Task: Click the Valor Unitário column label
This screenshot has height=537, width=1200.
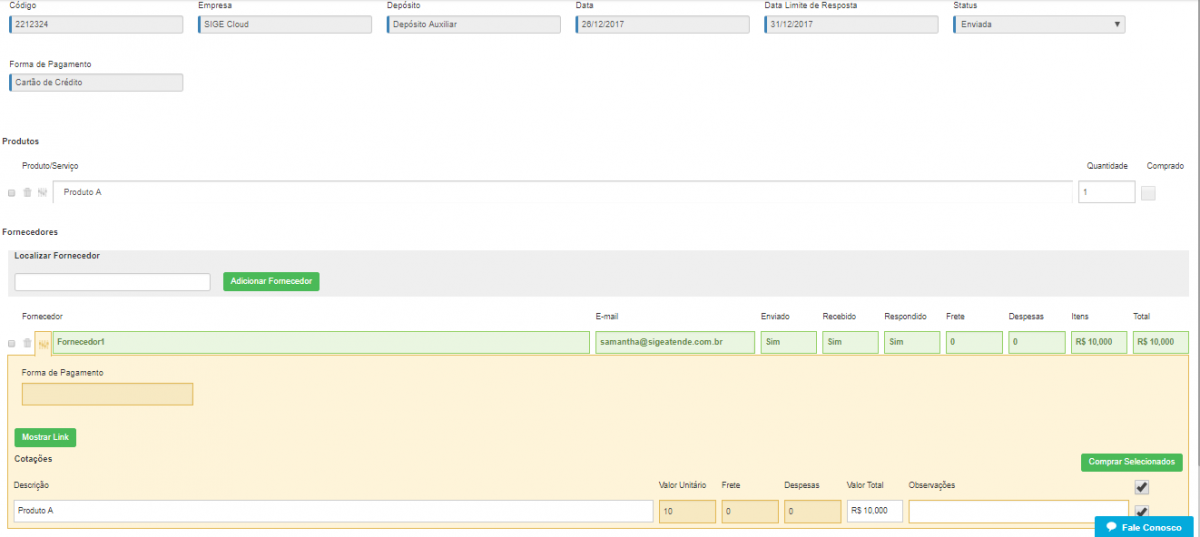Action: 682,485
